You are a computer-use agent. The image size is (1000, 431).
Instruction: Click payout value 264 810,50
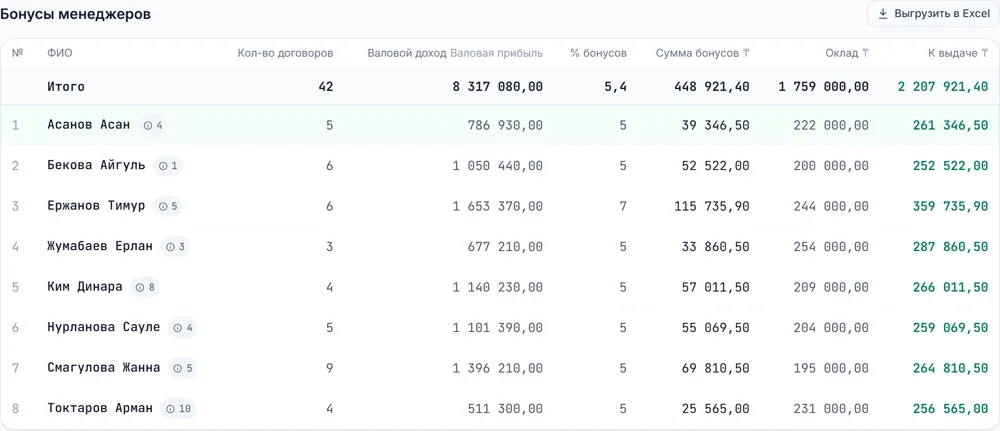[x=951, y=369]
